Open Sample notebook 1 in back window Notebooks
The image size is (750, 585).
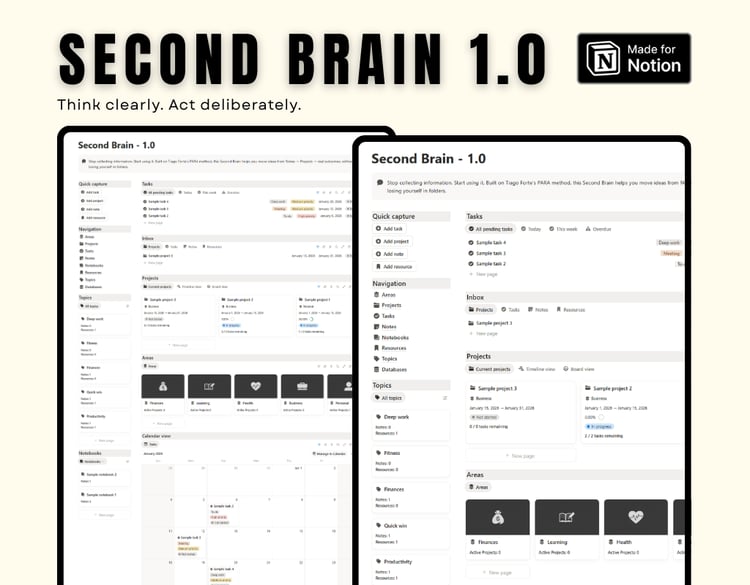(104, 497)
